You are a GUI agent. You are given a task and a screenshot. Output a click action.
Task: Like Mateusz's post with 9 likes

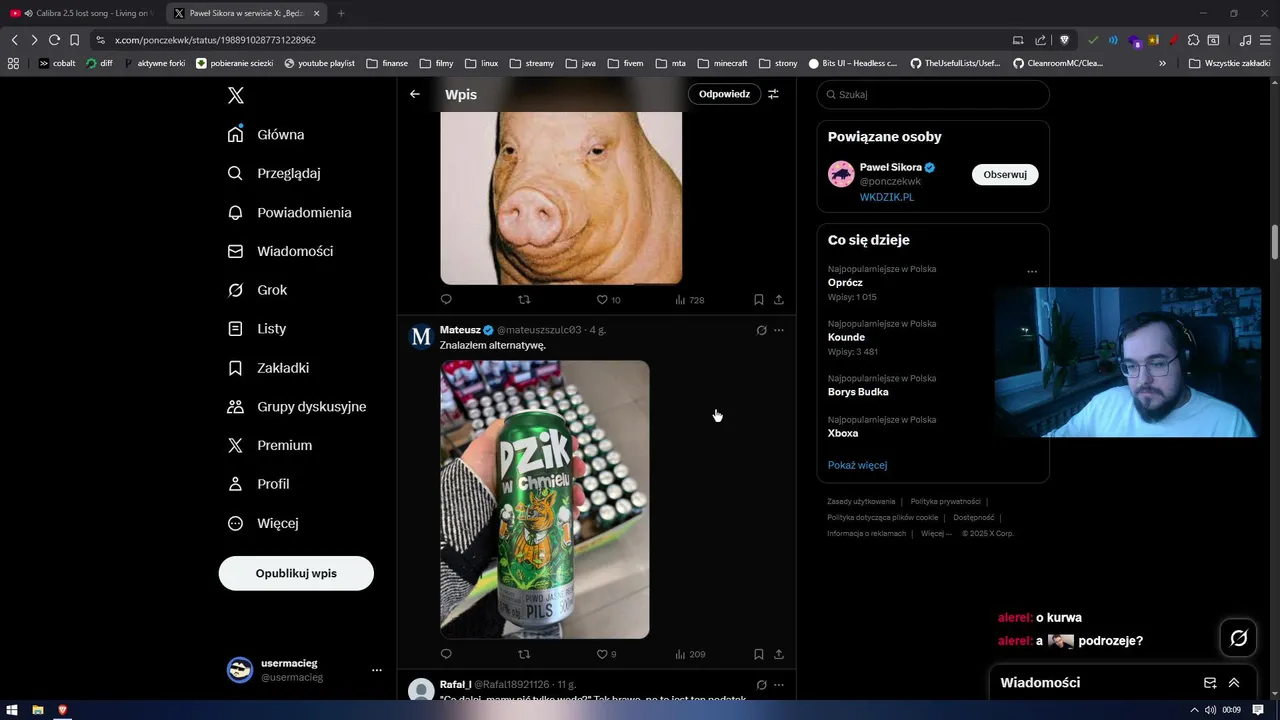coord(606,654)
